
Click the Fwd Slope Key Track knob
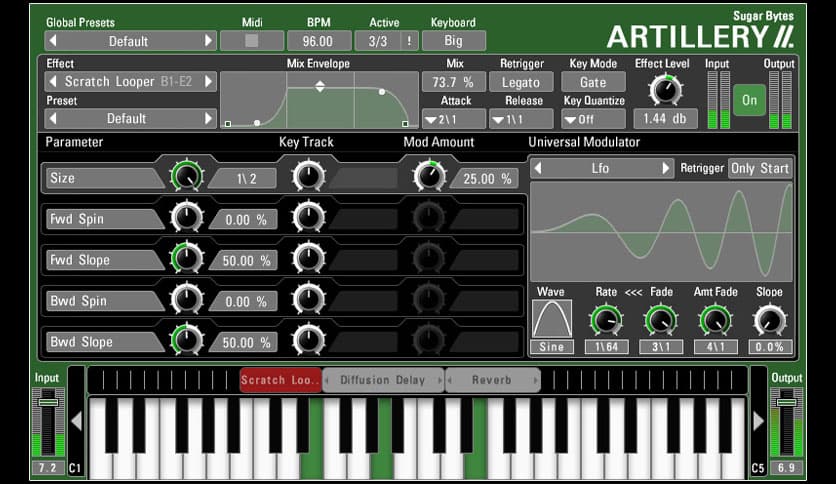[x=309, y=257]
